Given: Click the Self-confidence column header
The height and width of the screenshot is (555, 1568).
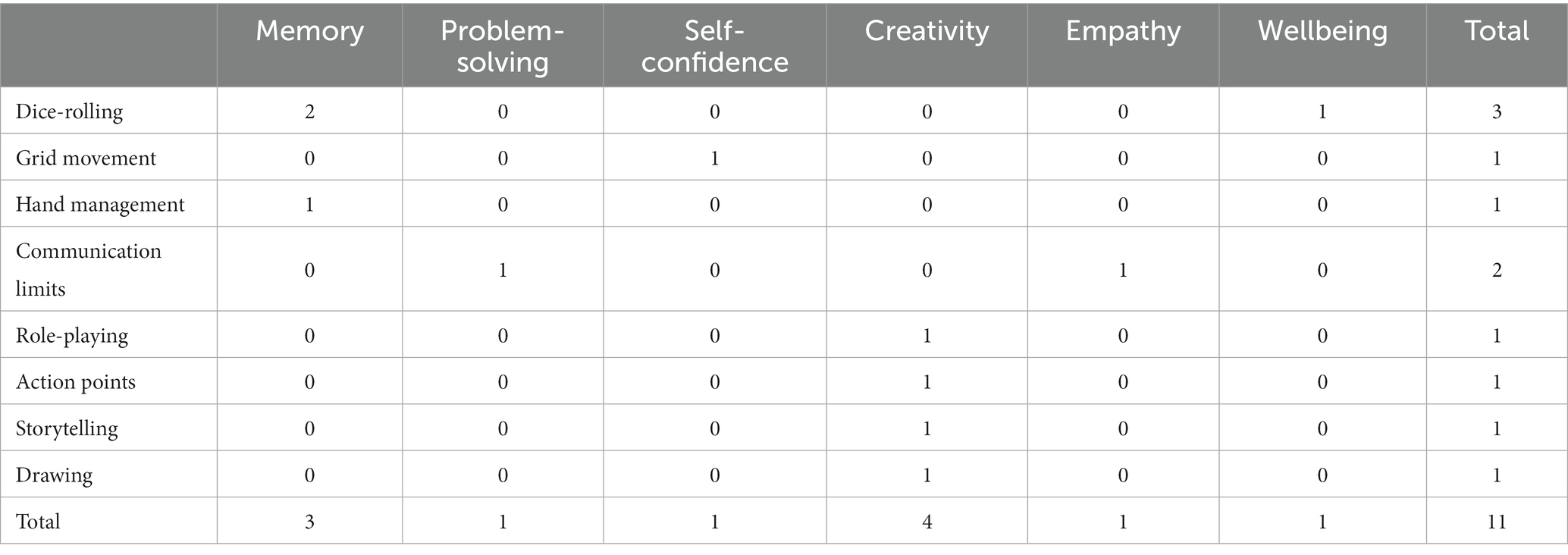Looking at the screenshot, I should tap(714, 45).
